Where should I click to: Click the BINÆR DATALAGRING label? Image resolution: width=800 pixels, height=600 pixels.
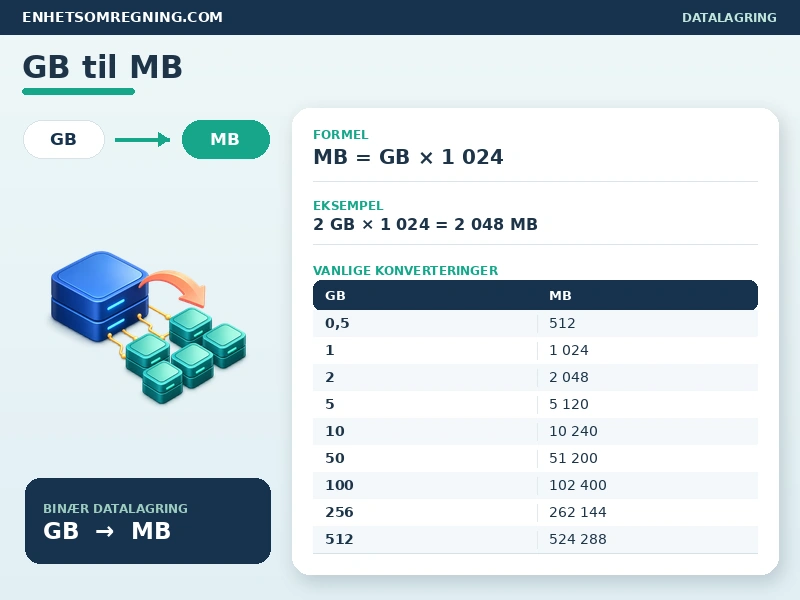pos(115,509)
